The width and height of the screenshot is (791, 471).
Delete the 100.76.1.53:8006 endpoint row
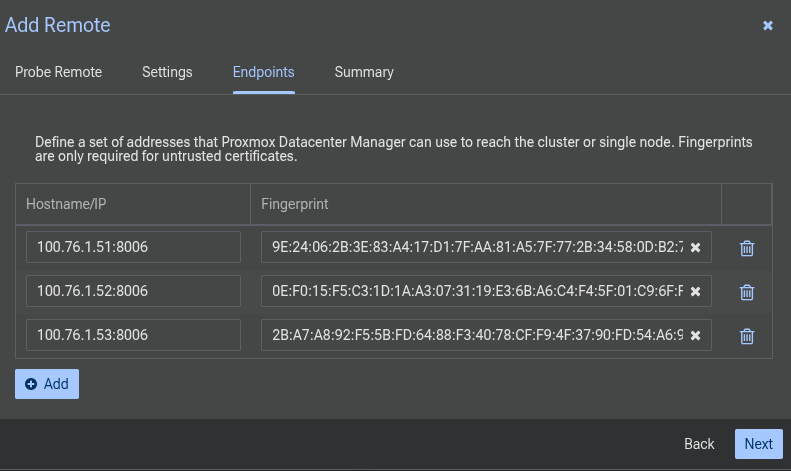(746, 336)
